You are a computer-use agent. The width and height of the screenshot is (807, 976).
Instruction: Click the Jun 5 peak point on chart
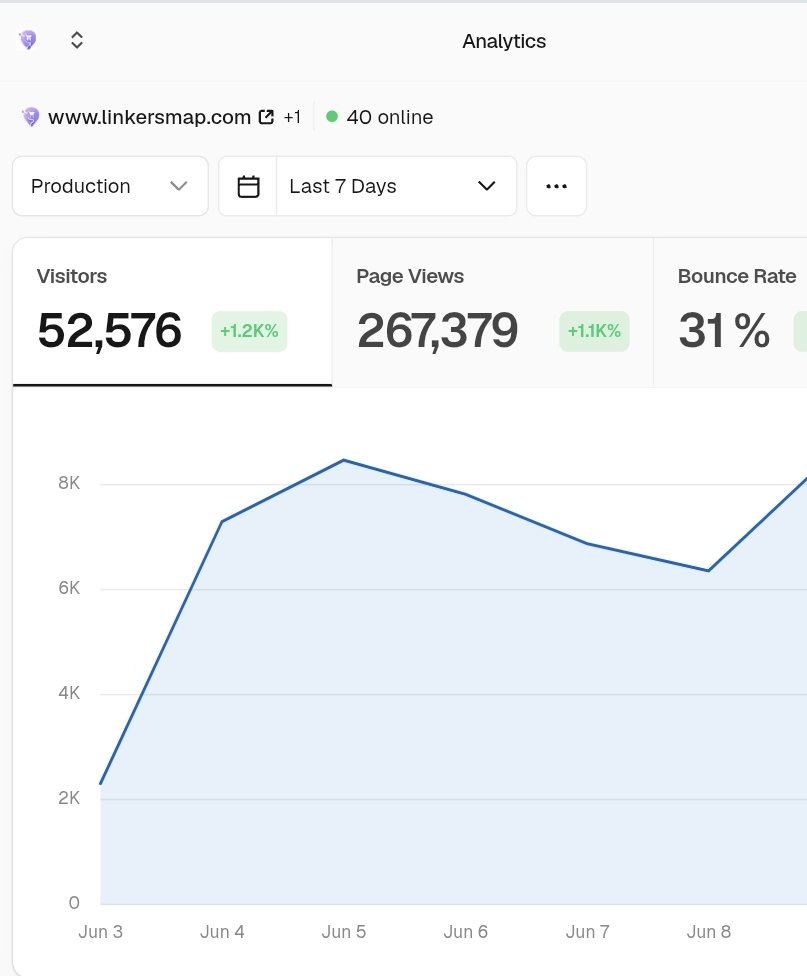point(344,460)
